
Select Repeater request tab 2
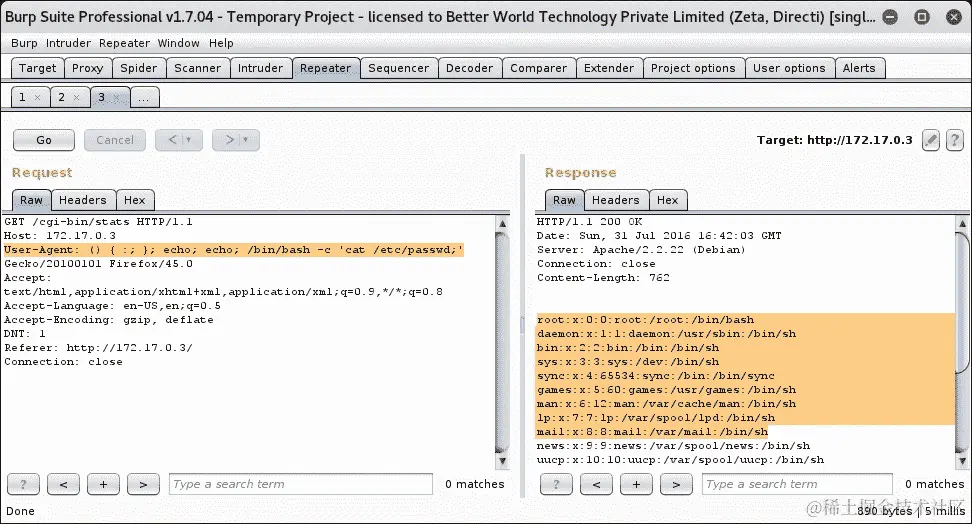tap(61, 97)
